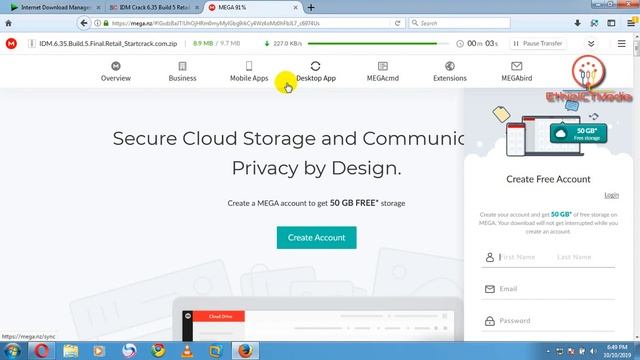Image resolution: width=640 pixels, height=360 pixels.
Task: Open the Business section
Action: (182, 71)
